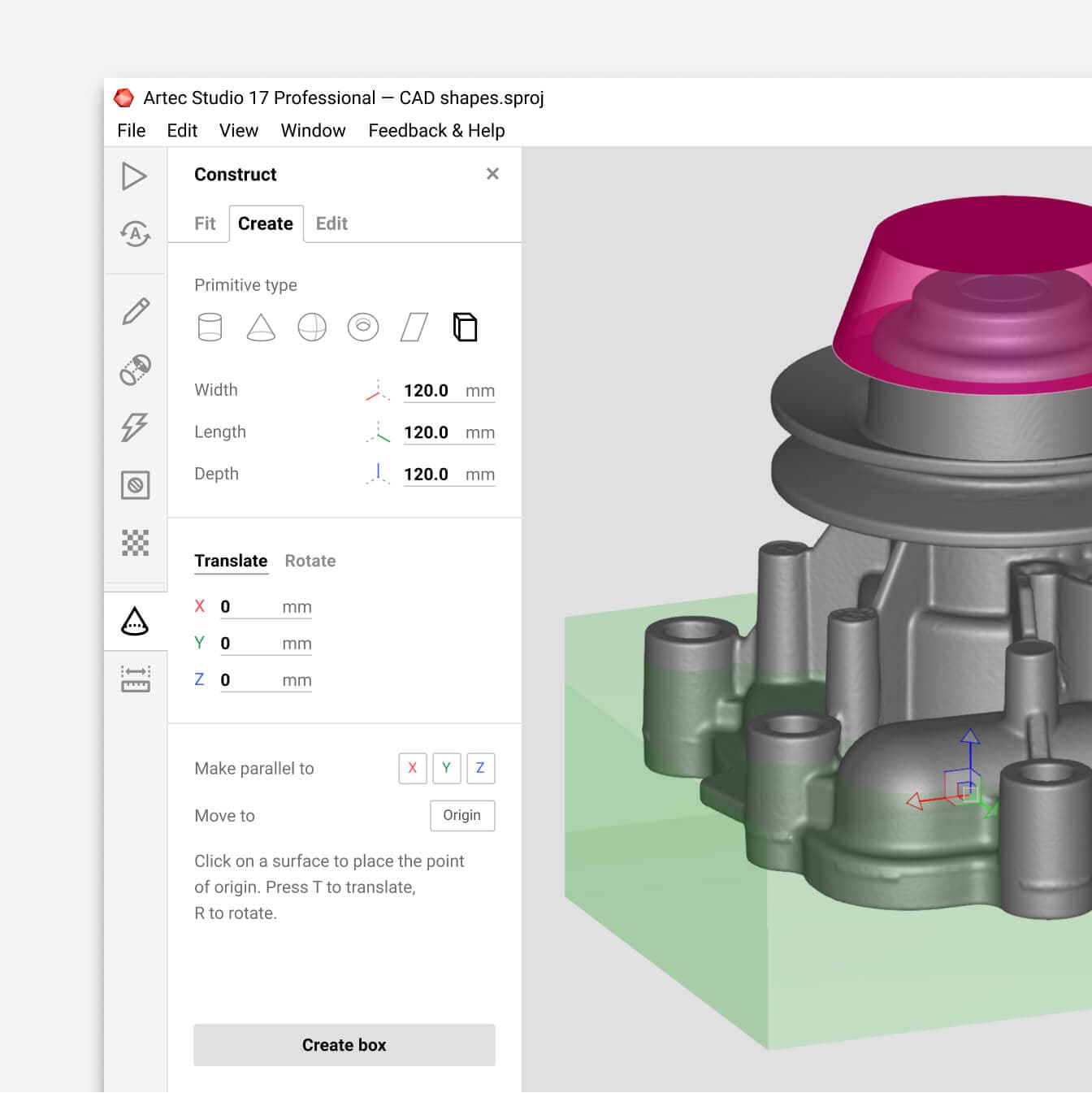The height and width of the screenshot is (1093, 1092).
Task: Switch to the Rotate tab
Action: [310, 561]
